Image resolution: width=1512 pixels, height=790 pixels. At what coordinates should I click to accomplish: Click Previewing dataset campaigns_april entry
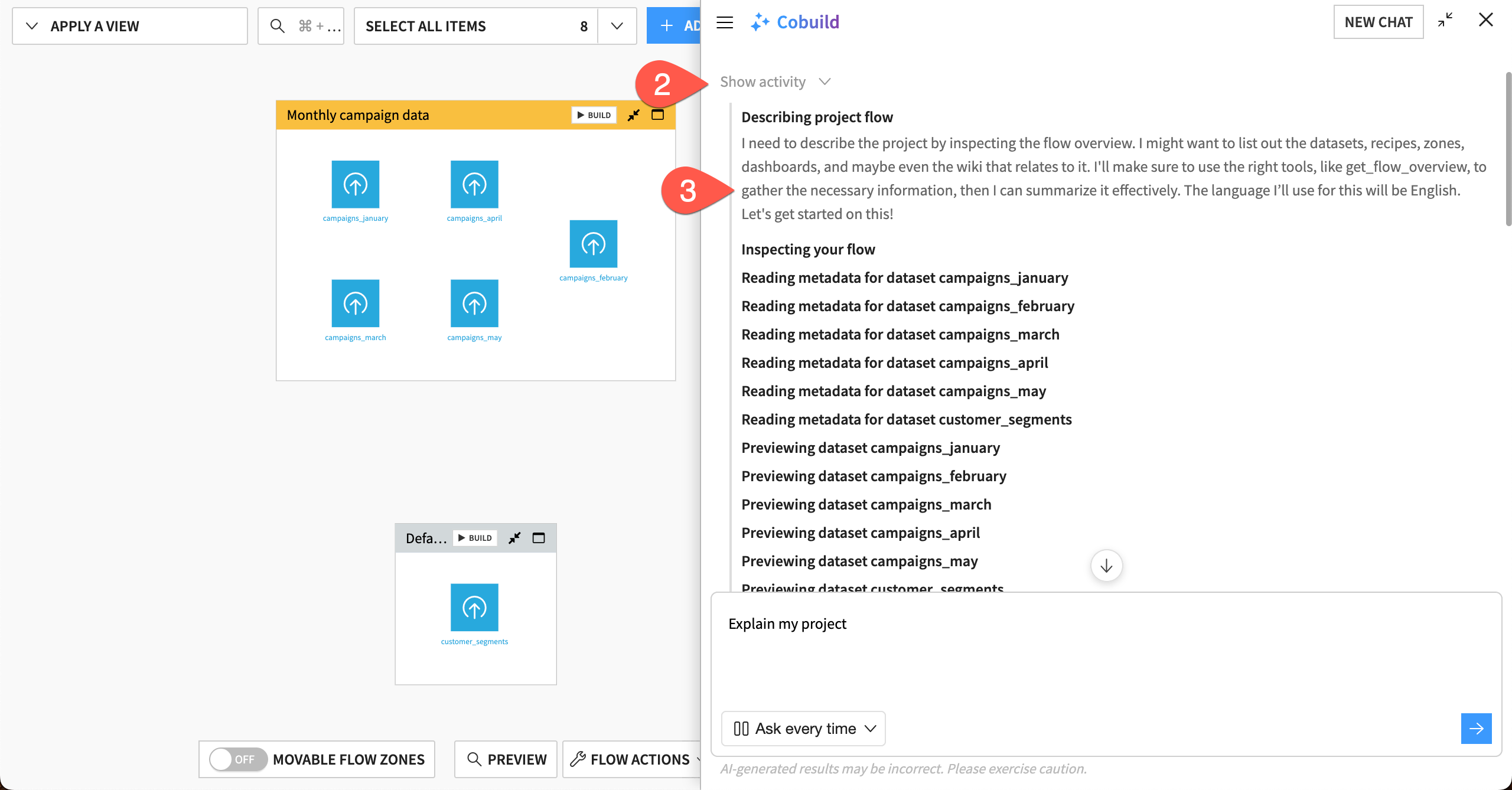pos(861,533)
